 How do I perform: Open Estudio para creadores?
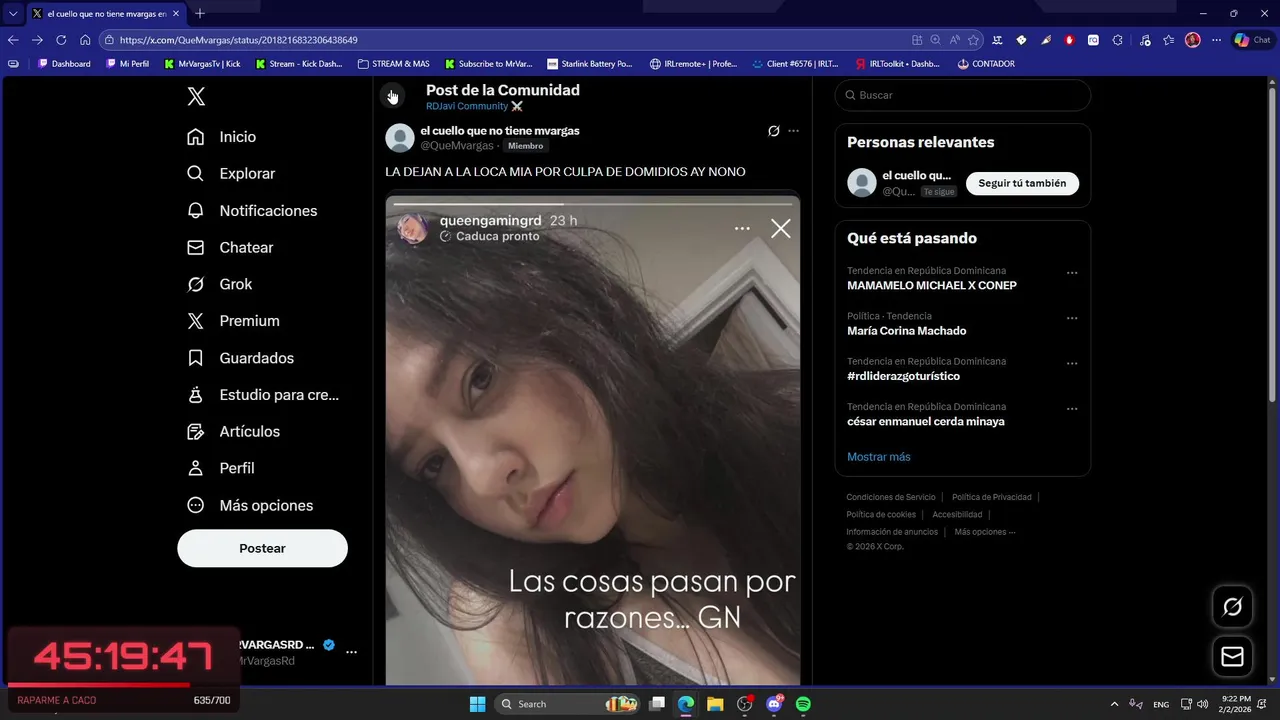[x=263, y=395]
